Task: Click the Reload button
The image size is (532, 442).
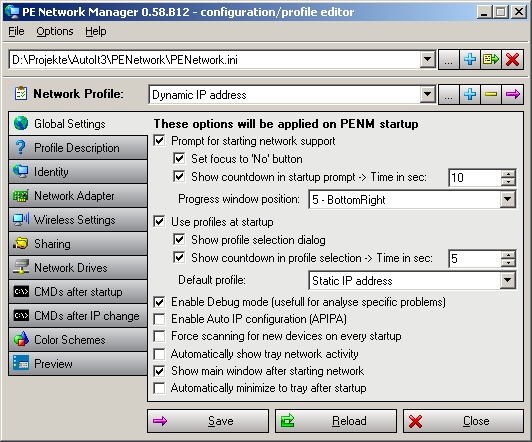Action: click(x=336, y=421)
